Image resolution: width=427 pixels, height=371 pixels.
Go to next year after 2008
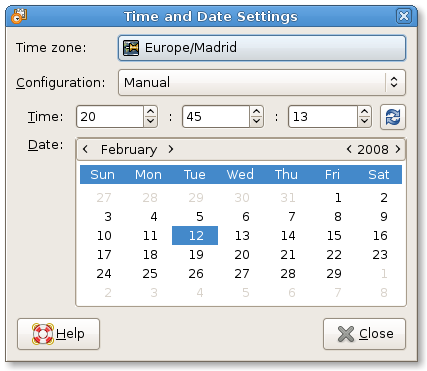pyautogui.click(x=398, y=149)
